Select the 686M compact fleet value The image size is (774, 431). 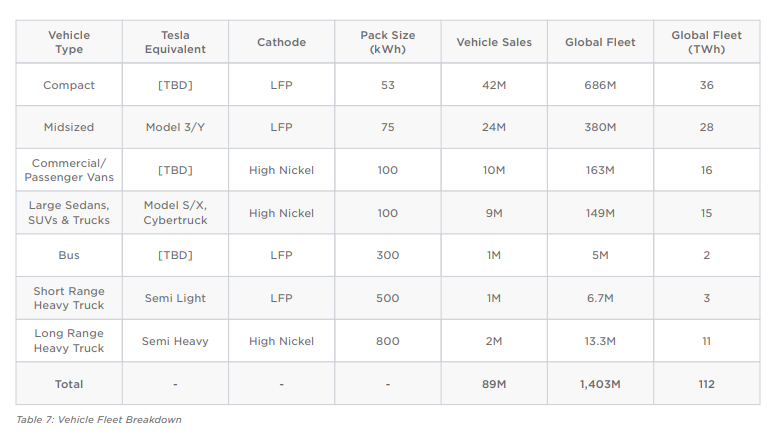[600, 85]
